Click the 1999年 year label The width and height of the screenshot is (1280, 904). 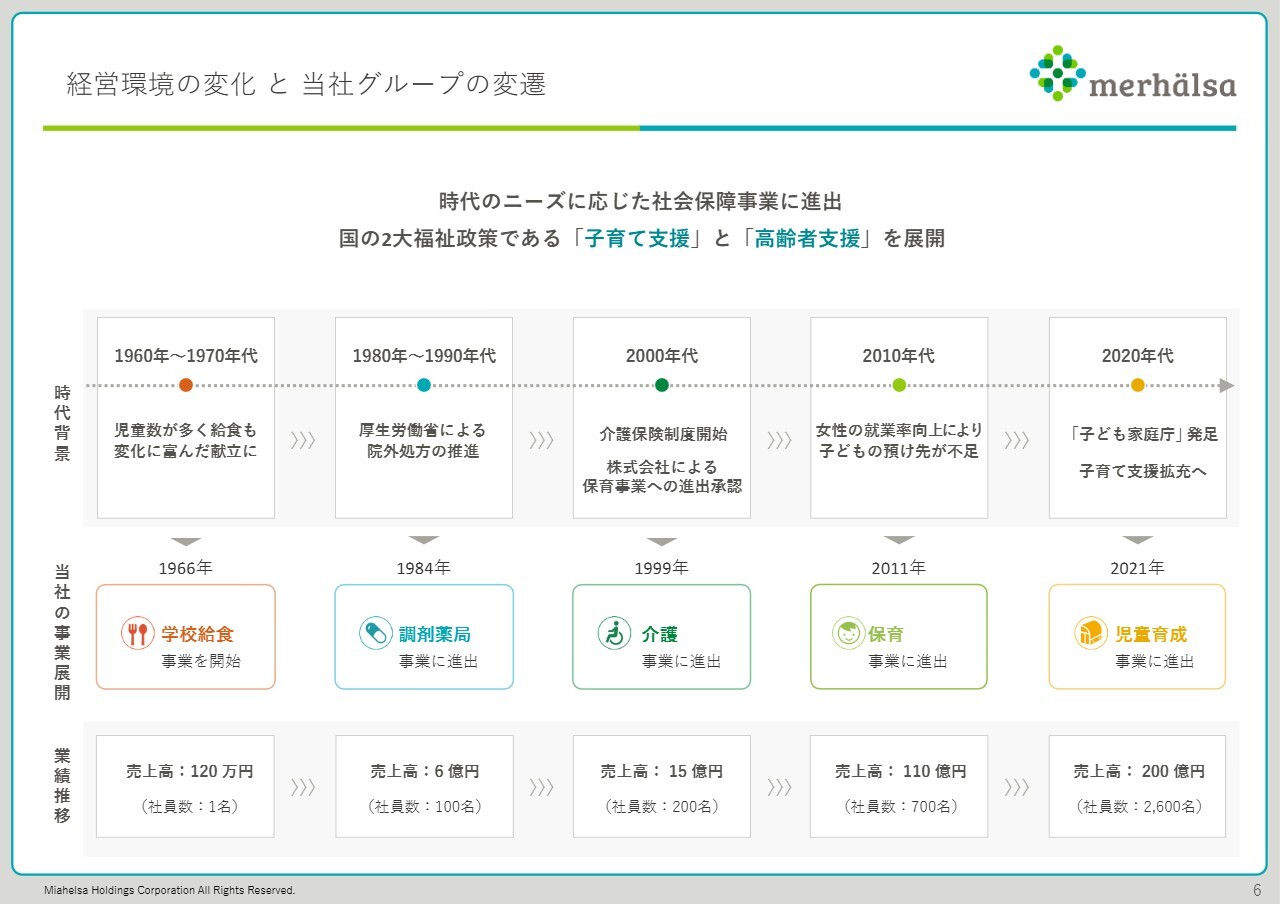click(x=662, y=568)
